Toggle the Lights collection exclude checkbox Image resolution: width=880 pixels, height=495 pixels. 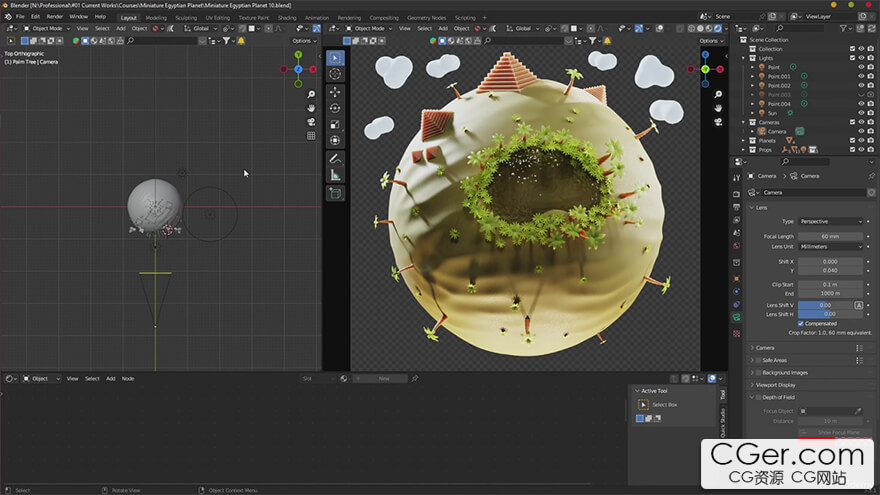click(x=852, y=58)
